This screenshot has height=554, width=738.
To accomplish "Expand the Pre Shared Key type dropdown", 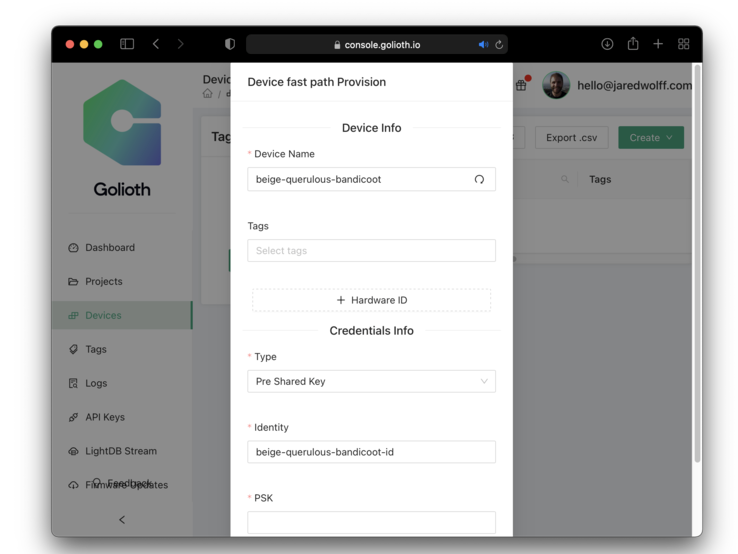I will [x=371, y=382].
